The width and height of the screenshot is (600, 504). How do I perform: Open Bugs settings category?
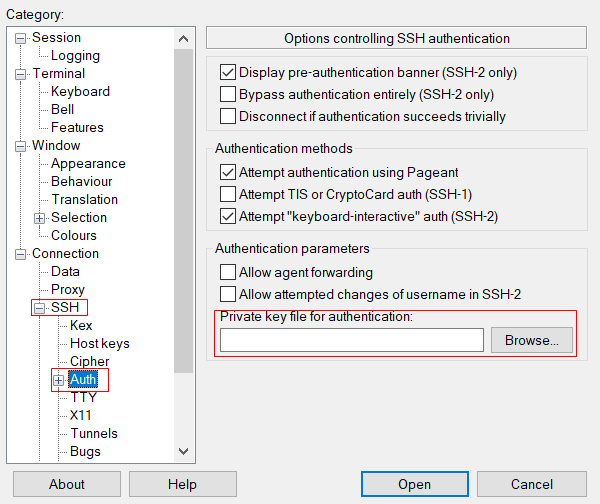85,452
